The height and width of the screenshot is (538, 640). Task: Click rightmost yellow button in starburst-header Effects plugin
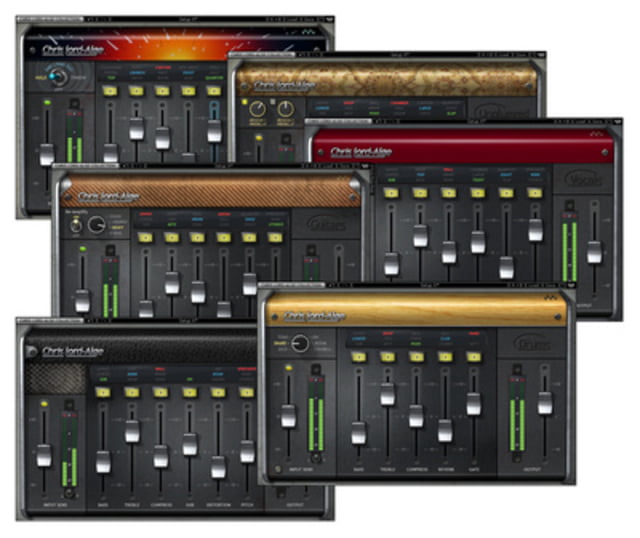pos(214,91)
